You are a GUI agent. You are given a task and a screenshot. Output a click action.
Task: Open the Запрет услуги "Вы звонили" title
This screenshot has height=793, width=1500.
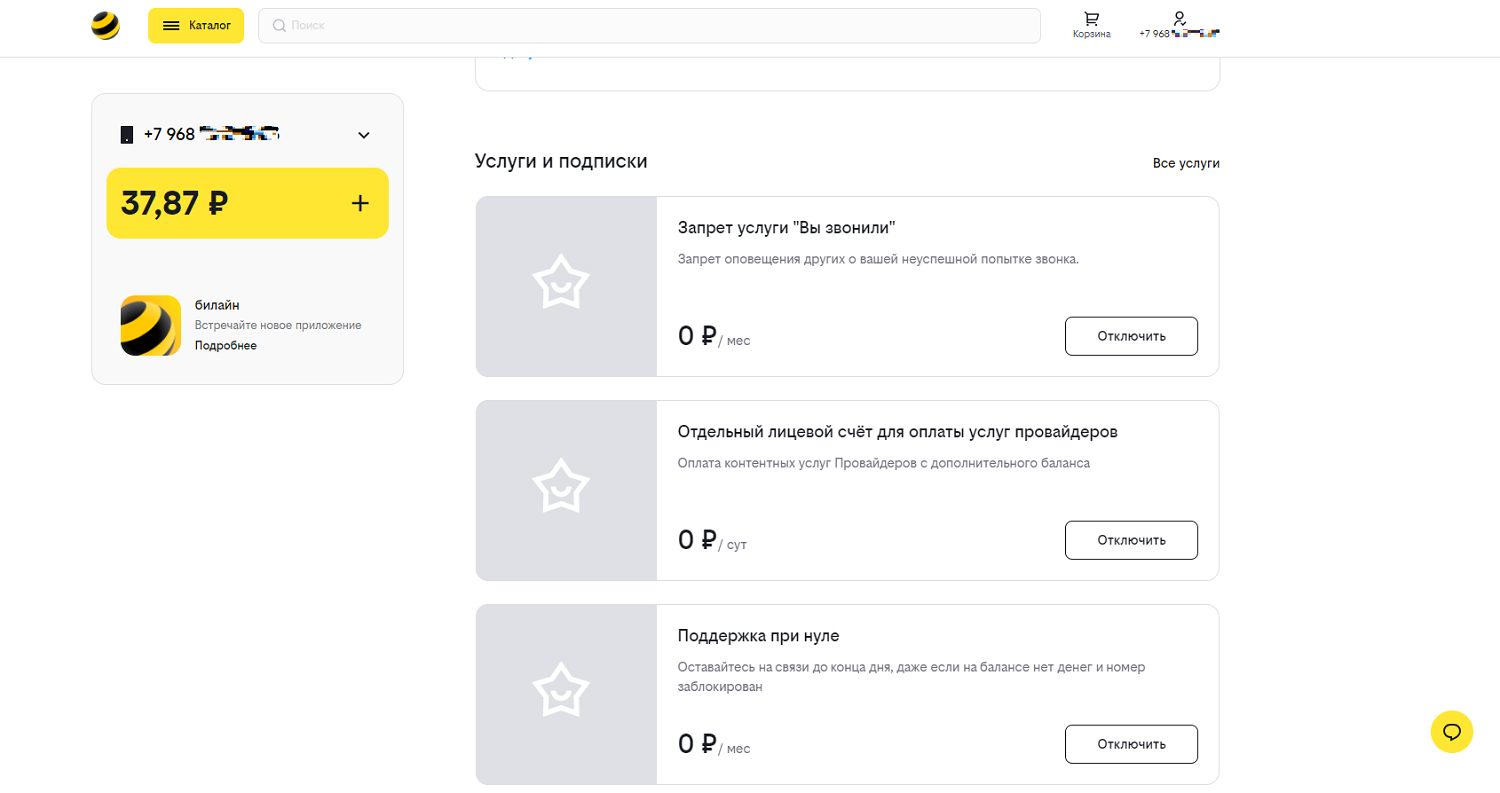coord(786,228)
